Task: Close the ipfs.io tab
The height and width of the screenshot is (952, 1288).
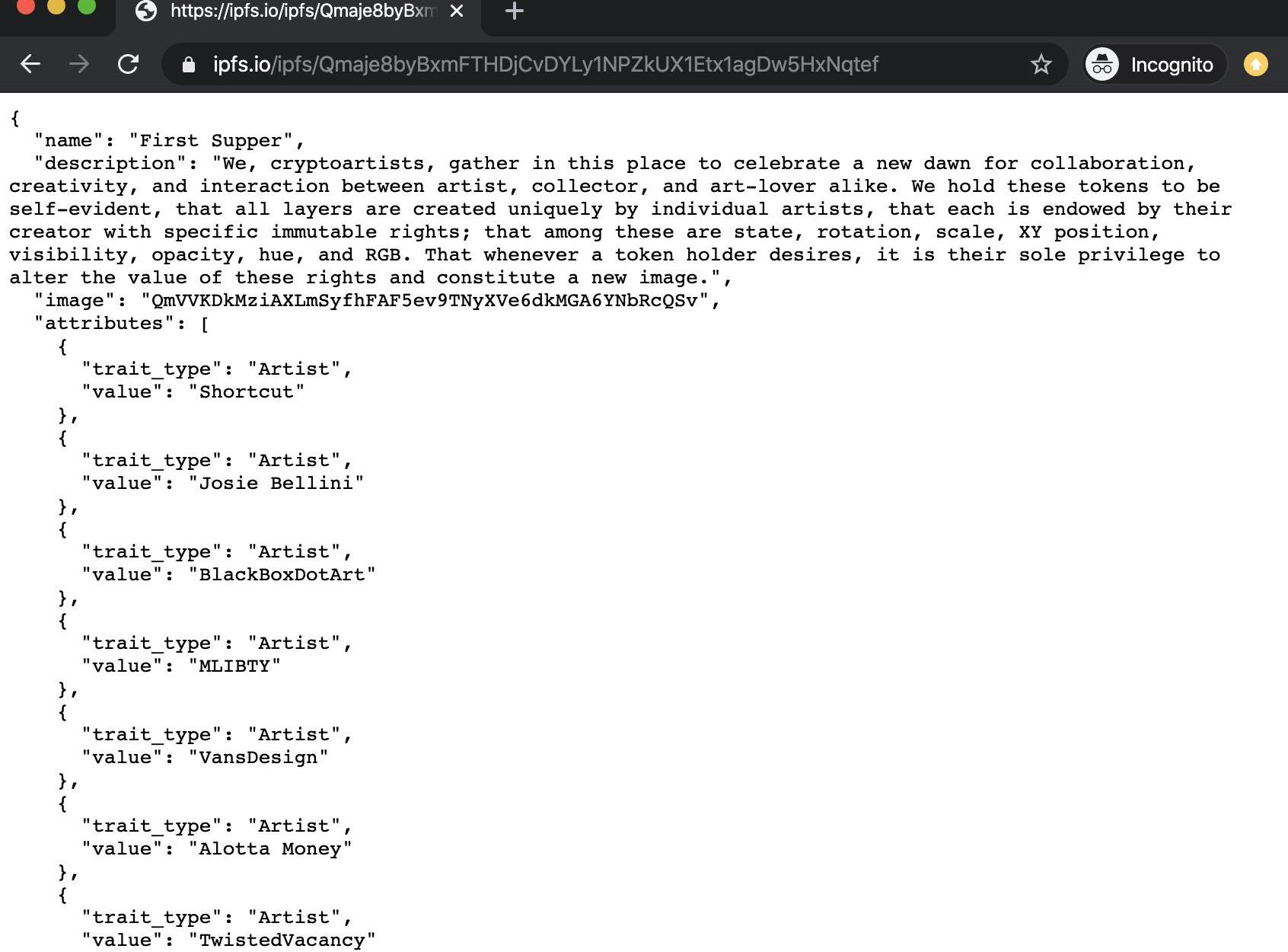Action: (457, 11)
